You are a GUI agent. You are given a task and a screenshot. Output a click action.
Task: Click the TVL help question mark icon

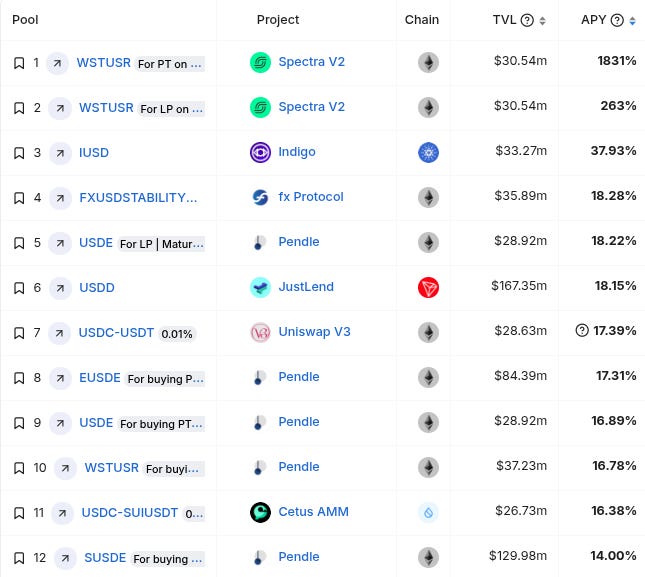click(x=527, y=20)
